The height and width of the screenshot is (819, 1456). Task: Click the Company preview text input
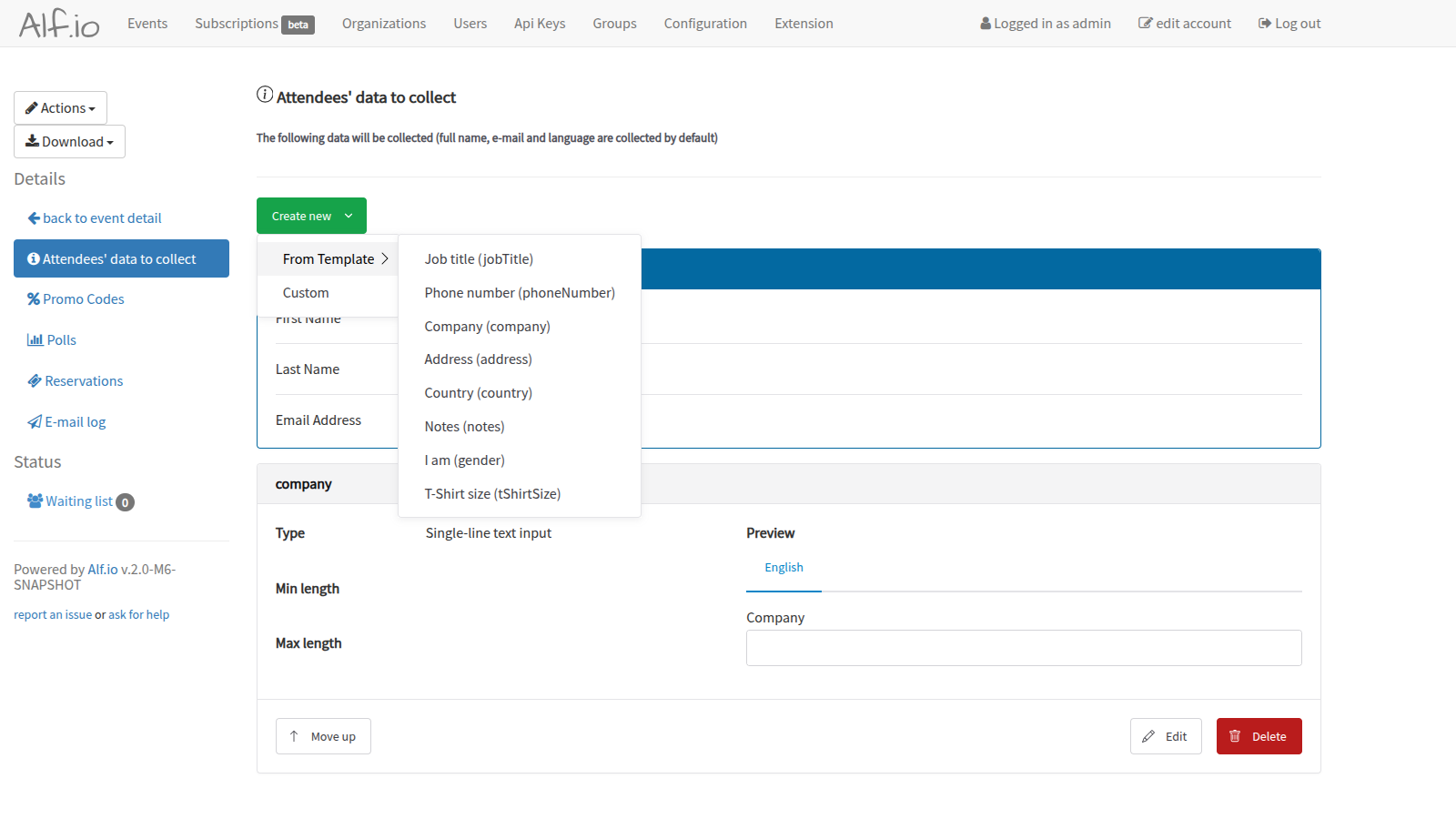[x=1024, y=648]
